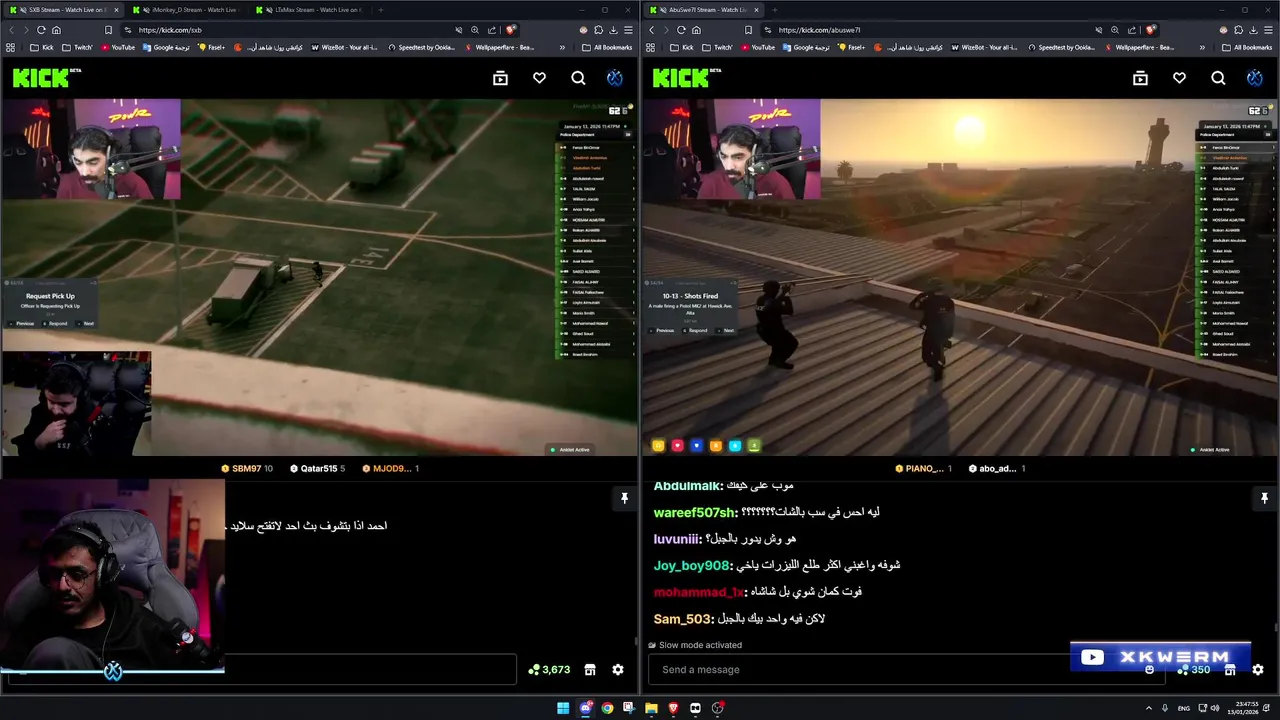Screen dimensions: 1280x720
Task: Open volume control in system tray
Action: [x=1215, y=708]
